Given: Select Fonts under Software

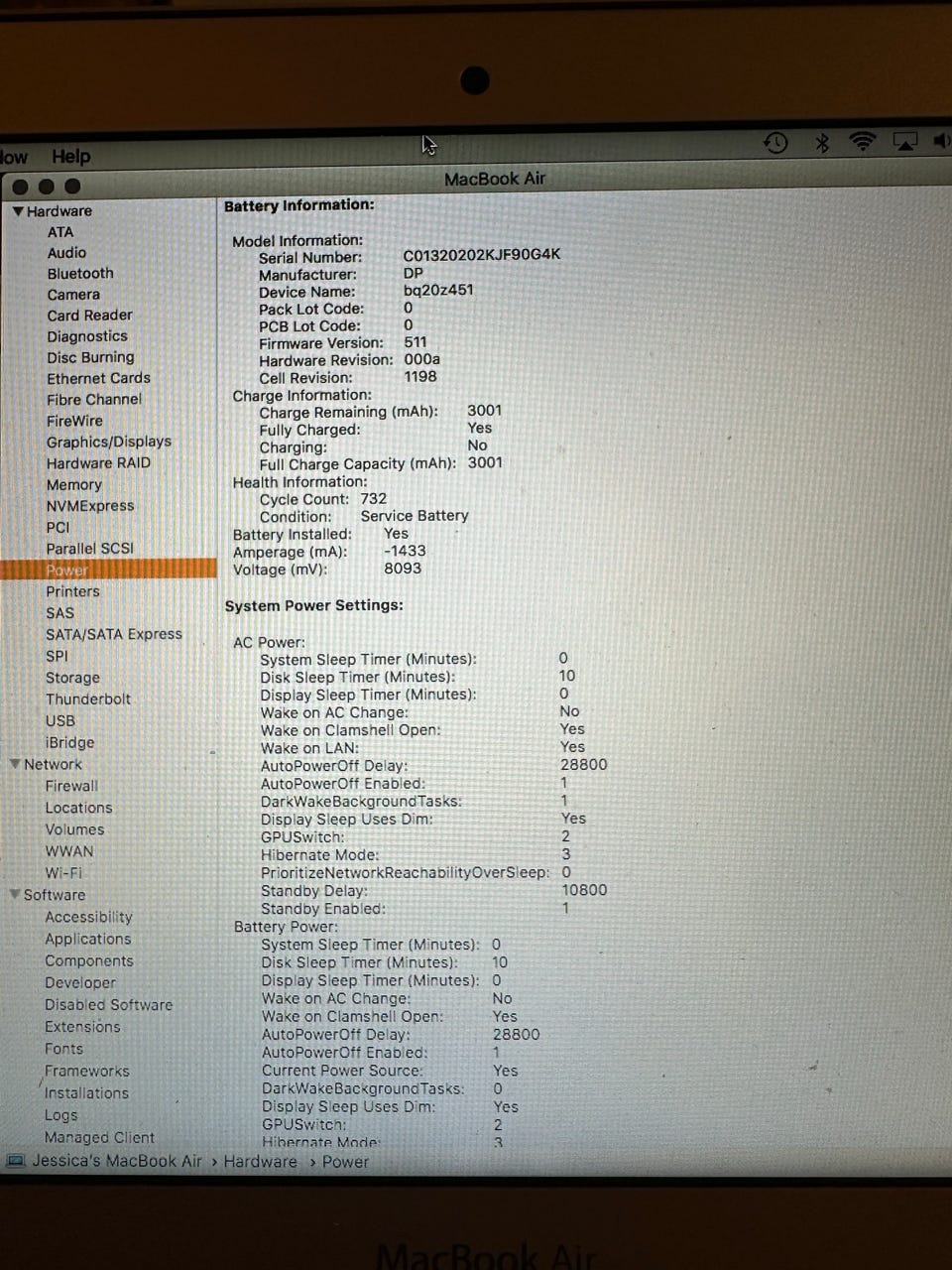Looking at the screenshot, I should (64, 1049).
